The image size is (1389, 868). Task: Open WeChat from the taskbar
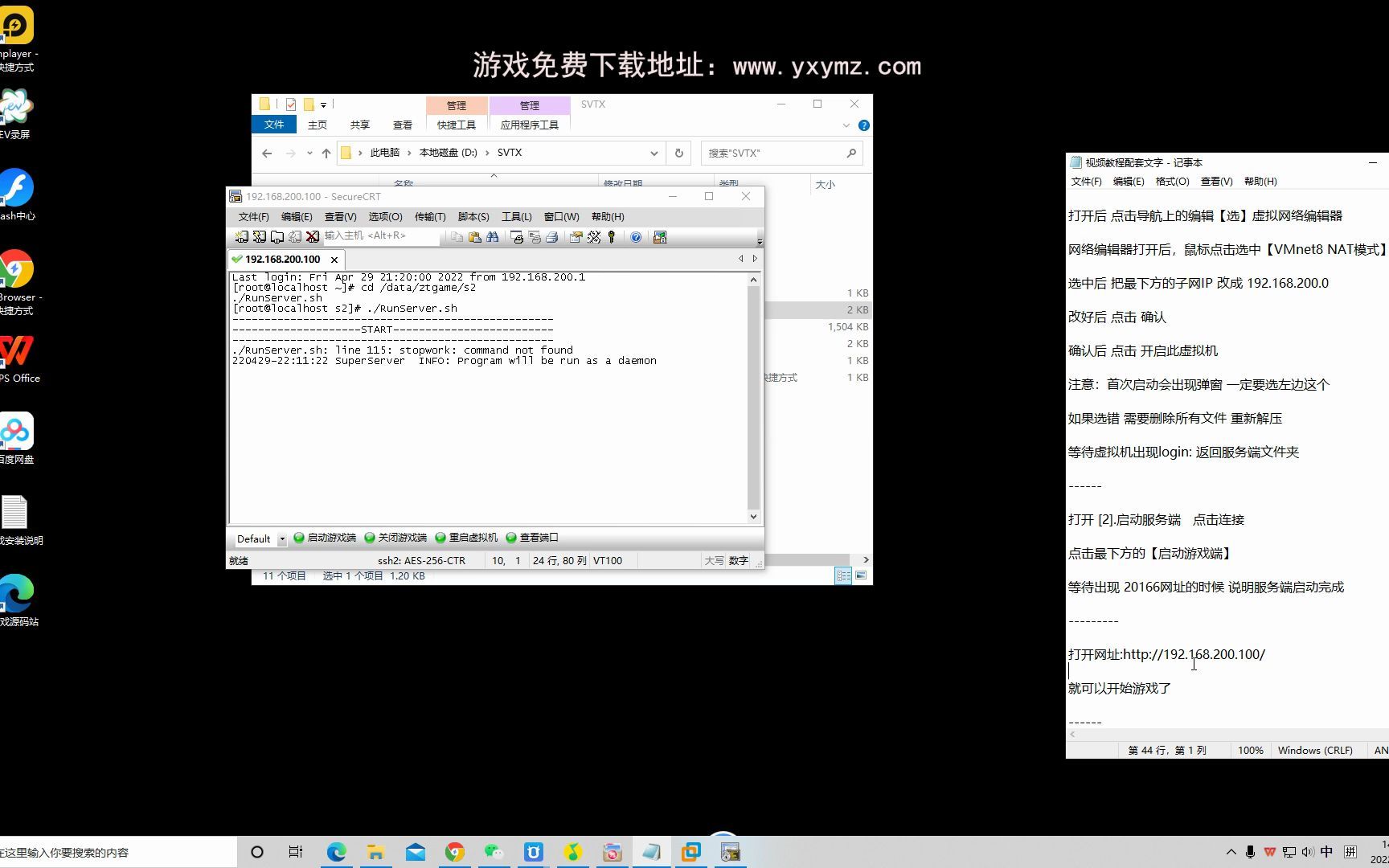(x=494, y=852)
